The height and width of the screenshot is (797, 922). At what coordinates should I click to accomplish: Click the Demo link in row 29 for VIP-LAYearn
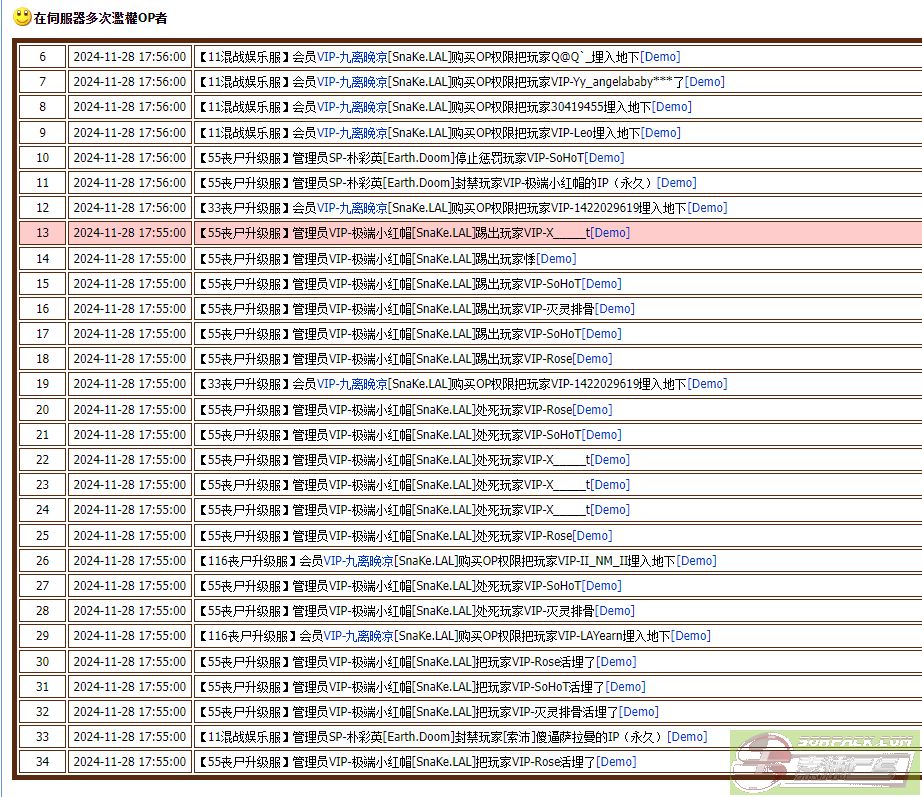coord(690,636)
